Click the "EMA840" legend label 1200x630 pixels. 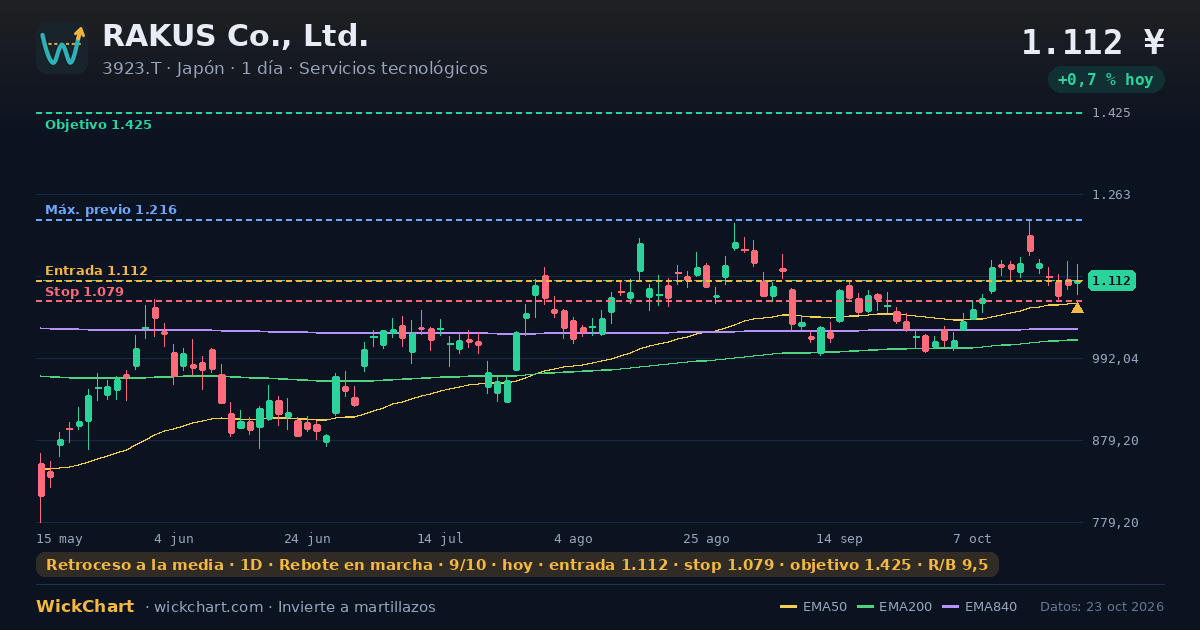coord(991,607)
